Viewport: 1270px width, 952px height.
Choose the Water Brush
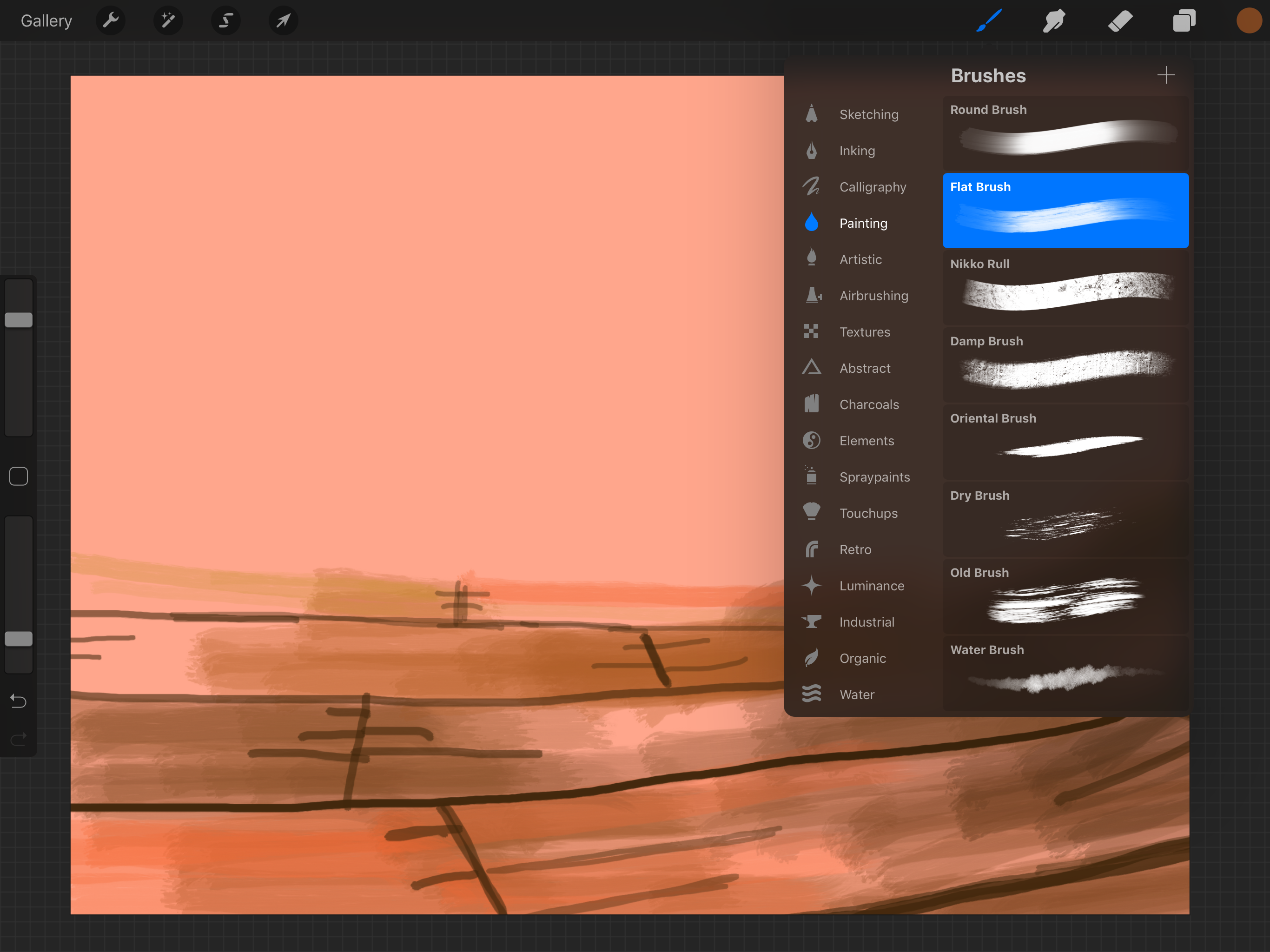click(1065, 674)
